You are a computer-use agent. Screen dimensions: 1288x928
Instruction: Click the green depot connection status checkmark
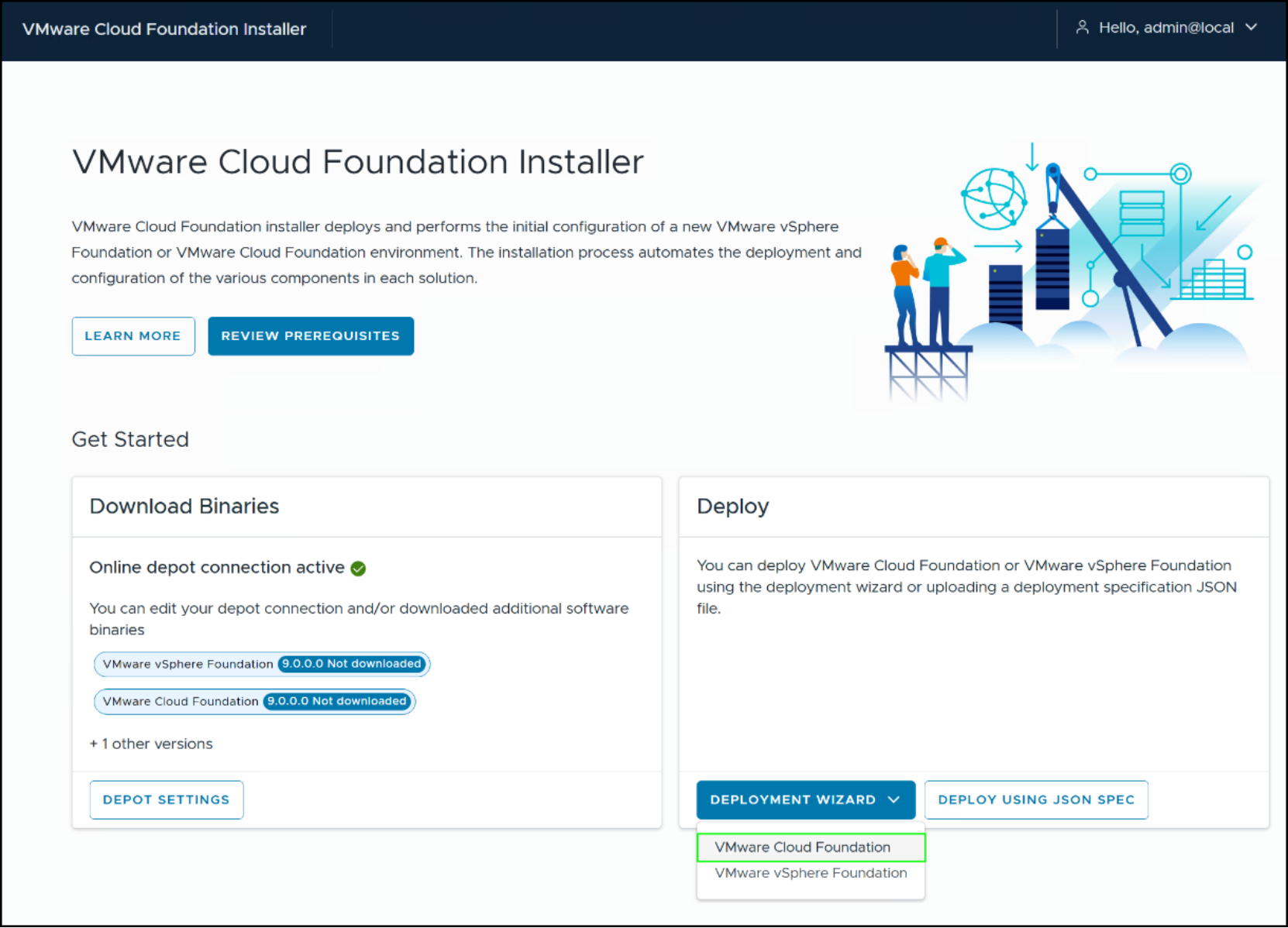(x=358, y=569)
